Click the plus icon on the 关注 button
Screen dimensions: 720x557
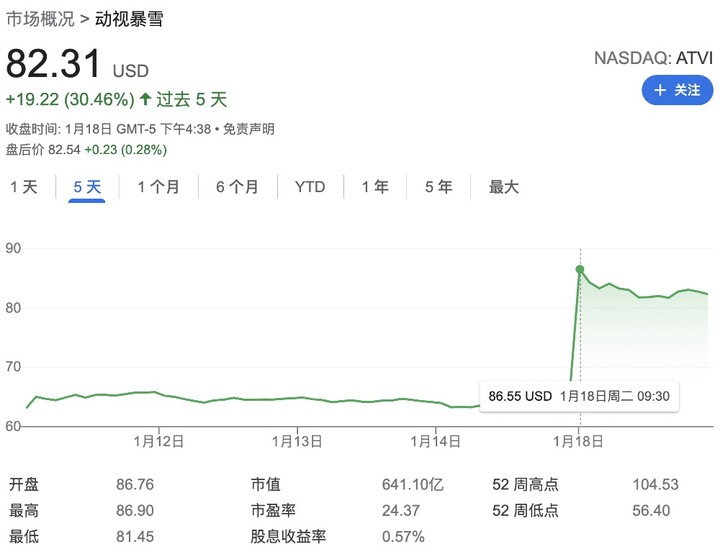click(x=660, y=90)
